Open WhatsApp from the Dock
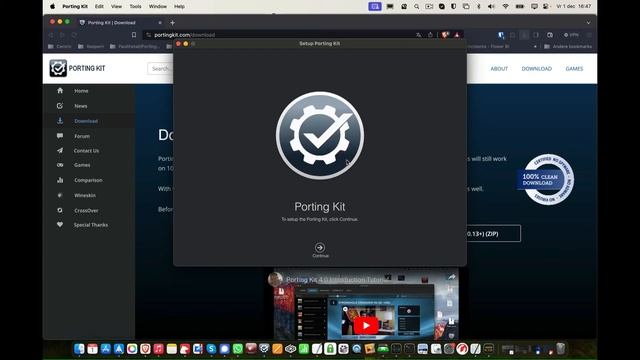The width and height of the screenshot is (640, 360). [x=238, y=349]
